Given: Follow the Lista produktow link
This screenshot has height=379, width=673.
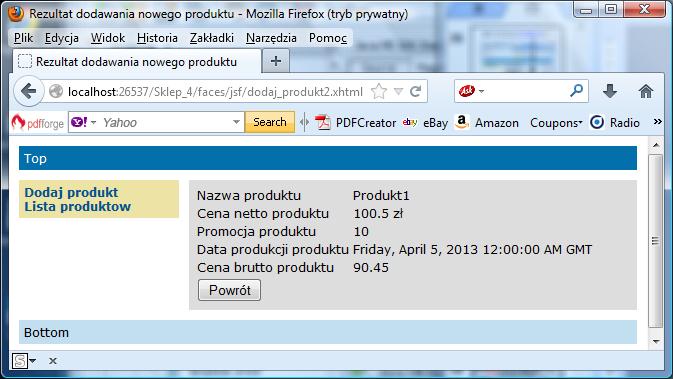Looking at the screenshot, I should coord(77,206).
